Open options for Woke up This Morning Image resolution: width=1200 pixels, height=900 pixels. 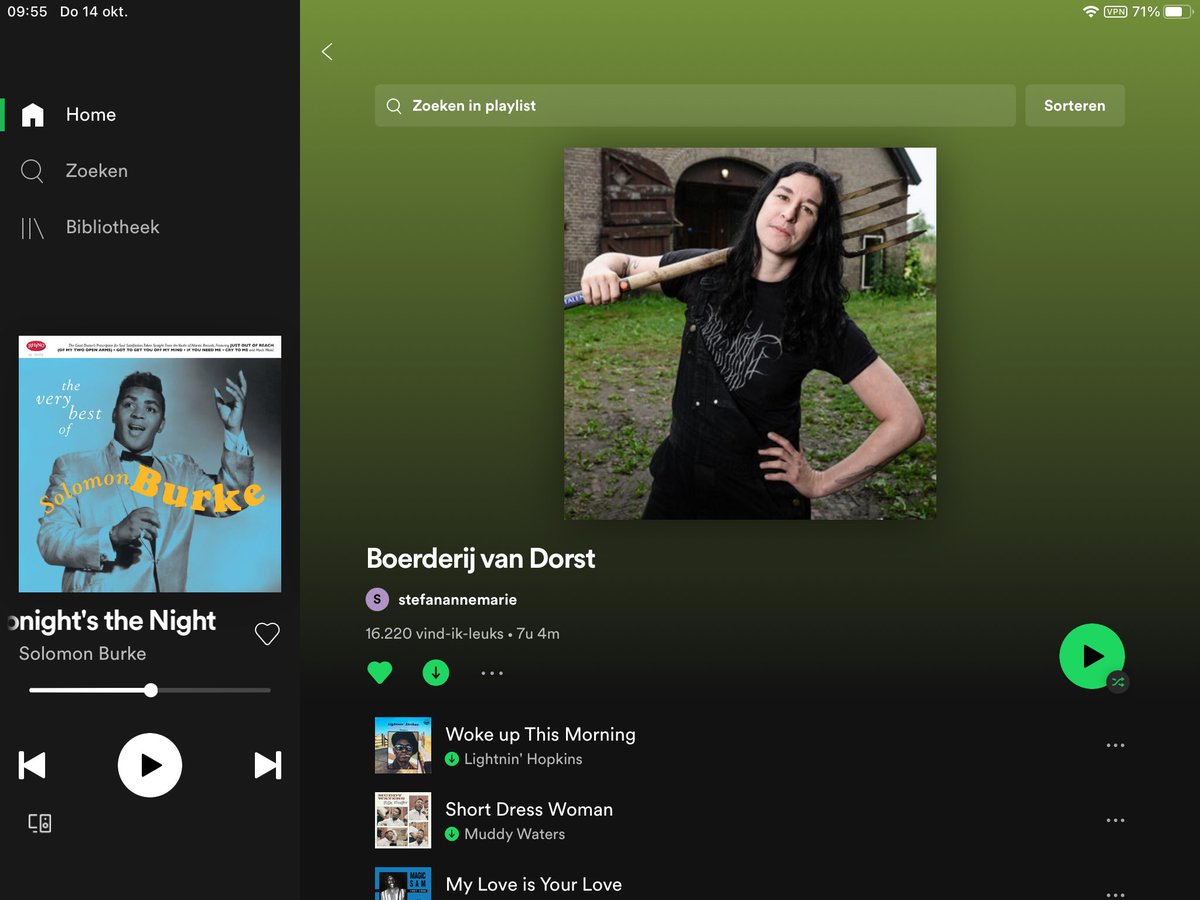(1115, 745)
